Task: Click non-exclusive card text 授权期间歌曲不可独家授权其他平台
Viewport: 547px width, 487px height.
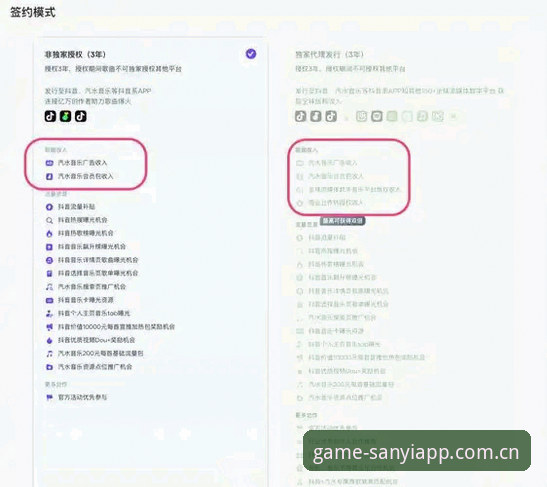Action: coord(128,69)
